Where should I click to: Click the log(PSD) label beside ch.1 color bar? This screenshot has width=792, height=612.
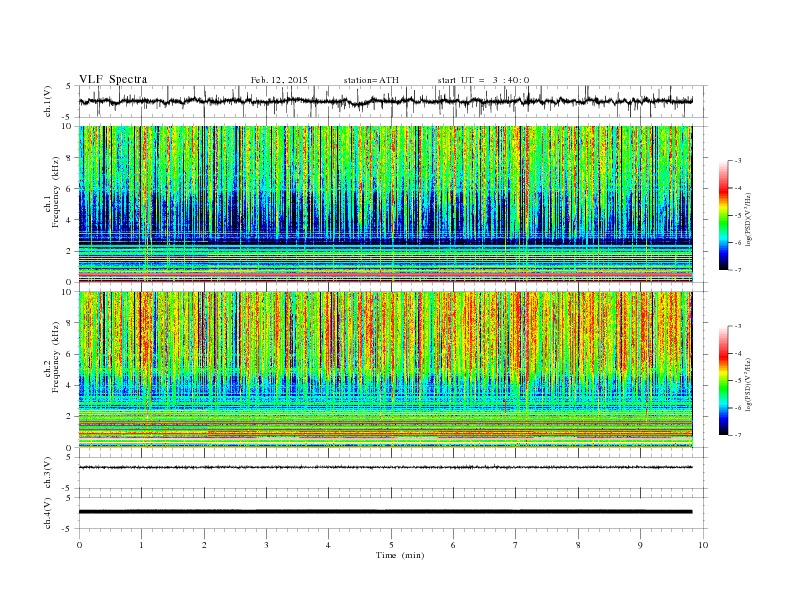point(748,217)
